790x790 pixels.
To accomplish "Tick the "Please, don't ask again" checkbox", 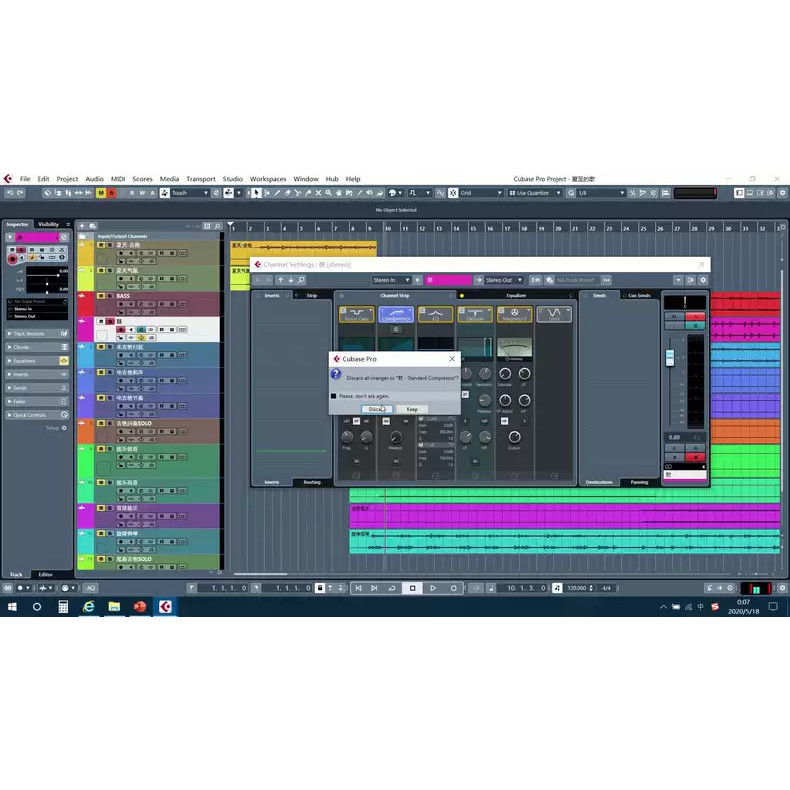I will 334,396.
